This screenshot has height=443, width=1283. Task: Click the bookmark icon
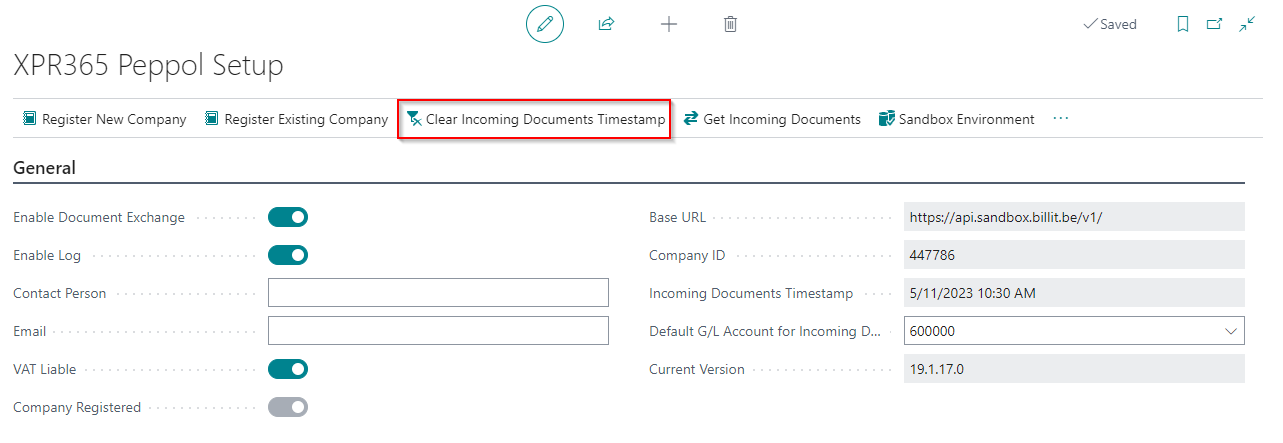point(1183,24)
